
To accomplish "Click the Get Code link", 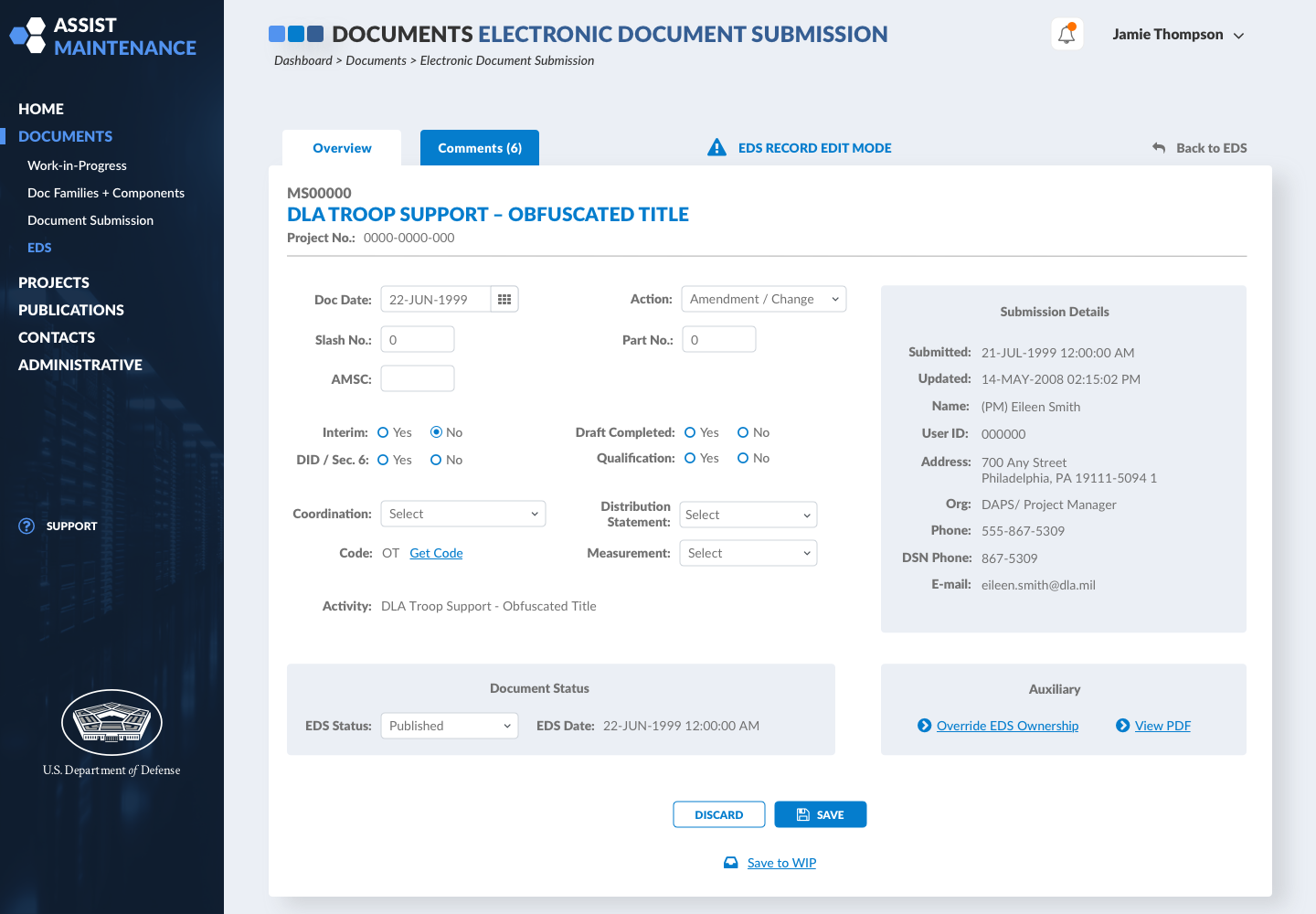I will tap(436, 553).
